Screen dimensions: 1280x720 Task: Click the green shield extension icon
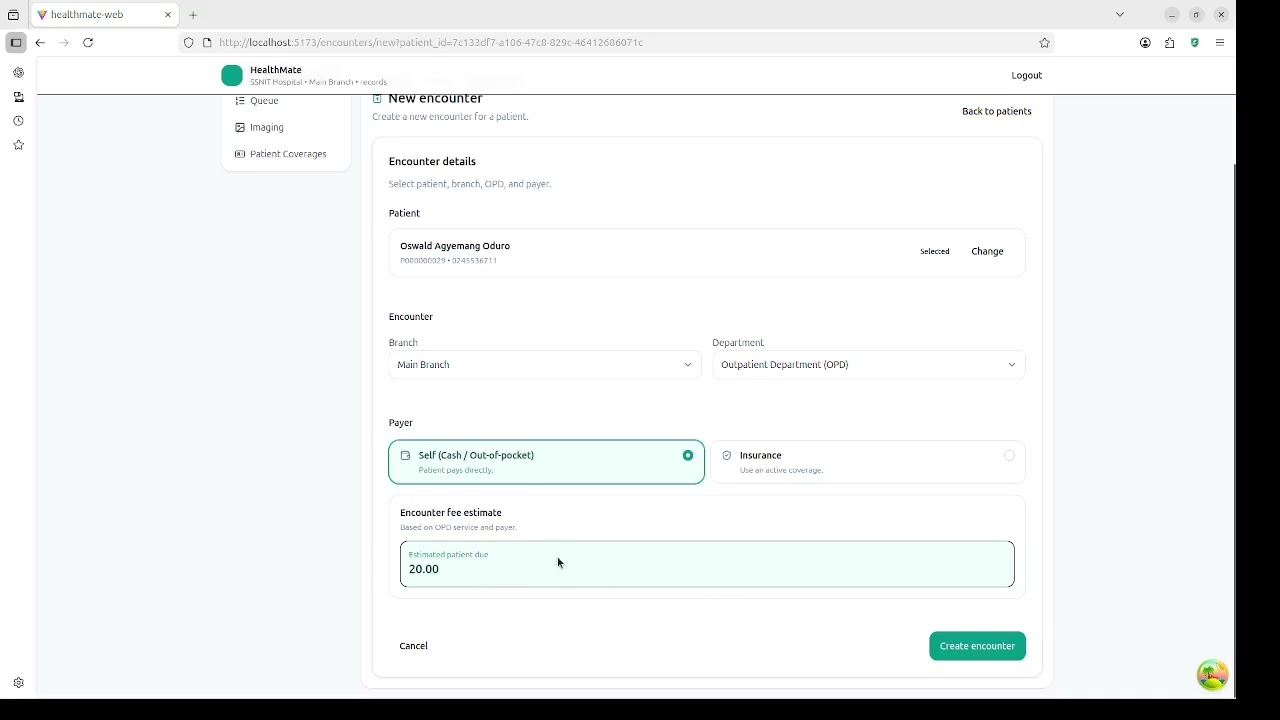(1194, 43)
